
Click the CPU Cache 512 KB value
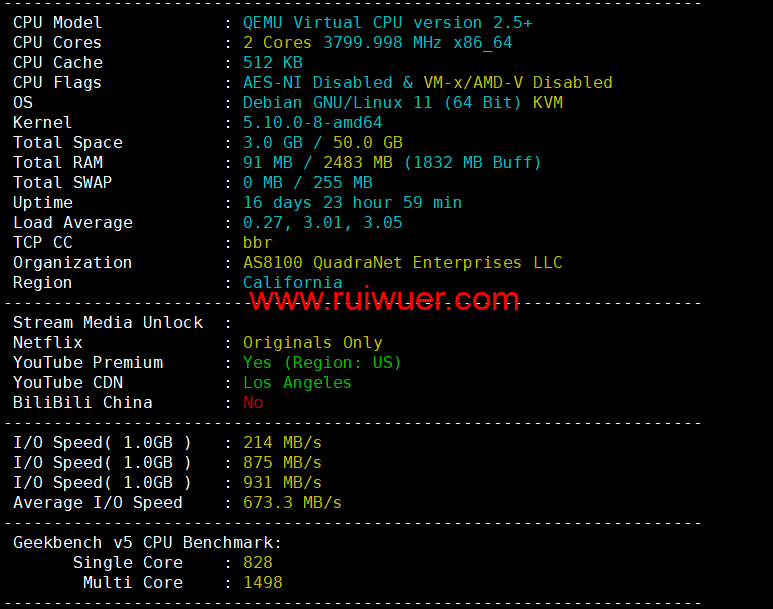point(273,63)
